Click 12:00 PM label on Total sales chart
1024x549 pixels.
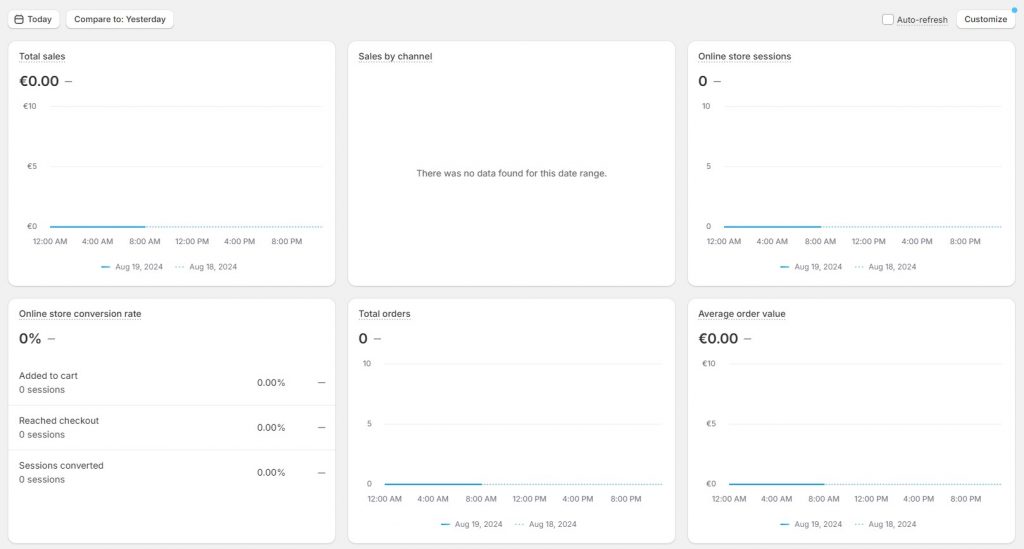click(192, 242)
